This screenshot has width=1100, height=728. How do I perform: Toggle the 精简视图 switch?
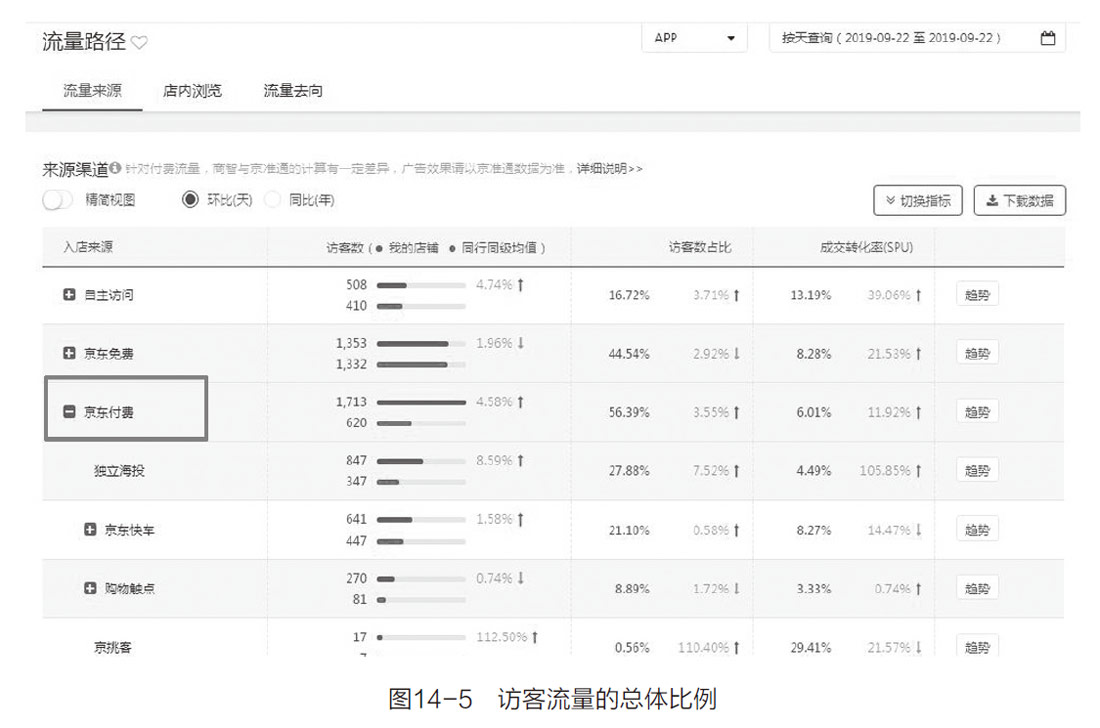(x=58, y=200)
